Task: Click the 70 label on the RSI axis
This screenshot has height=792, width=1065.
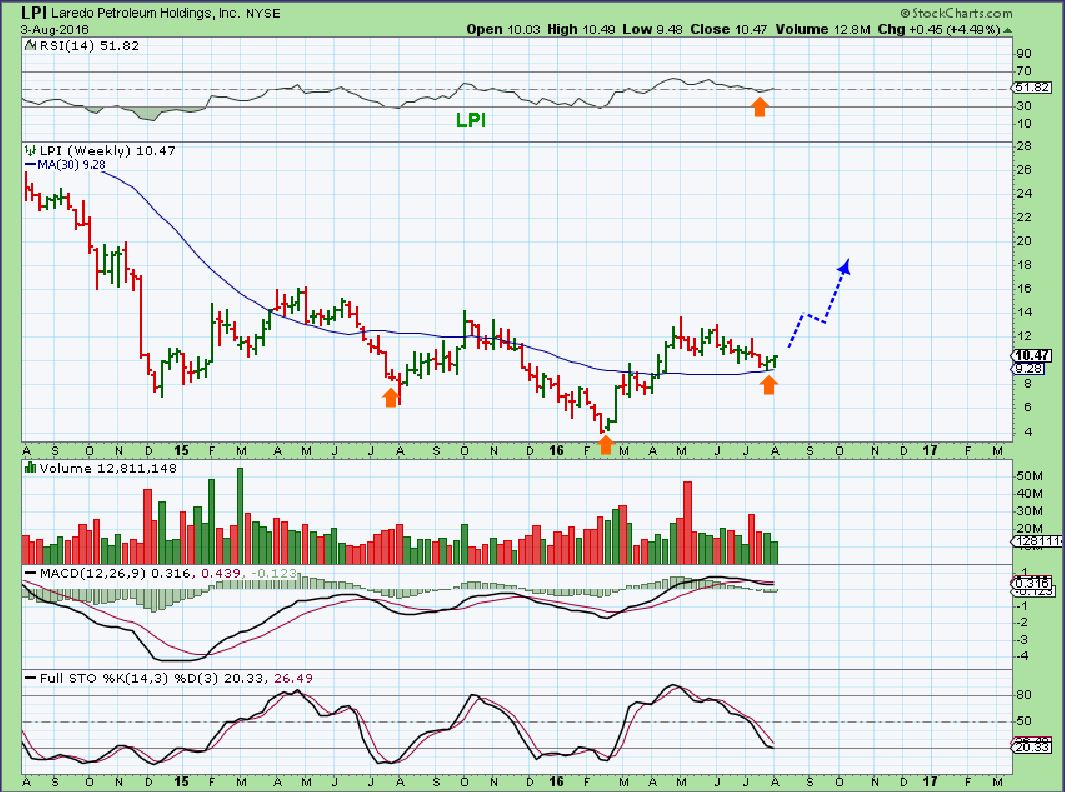Action: pos(1024,71)
